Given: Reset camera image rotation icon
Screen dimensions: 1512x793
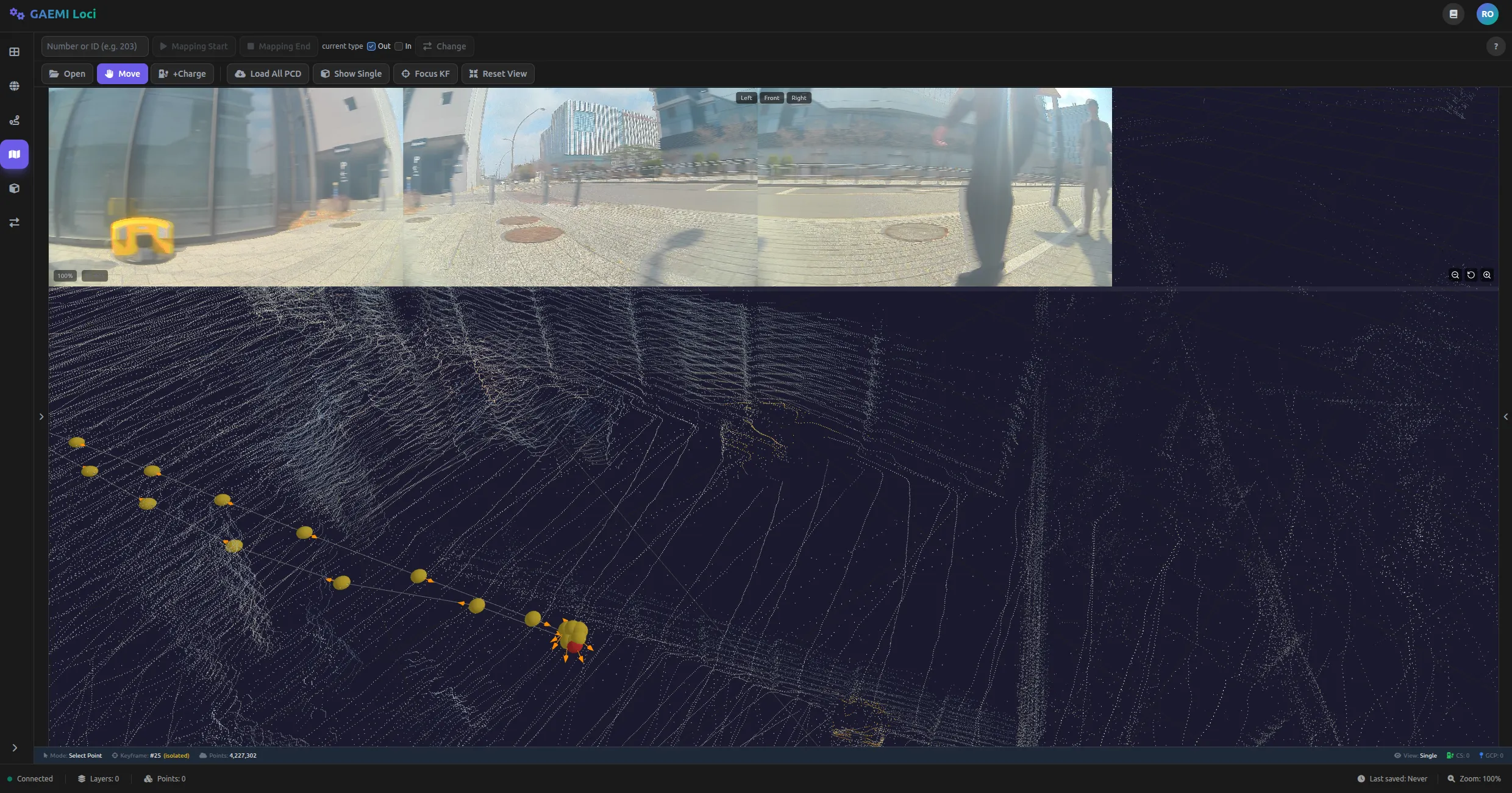Looking at the screenshot, I should pyautogui.click(x=1471, y=275).
